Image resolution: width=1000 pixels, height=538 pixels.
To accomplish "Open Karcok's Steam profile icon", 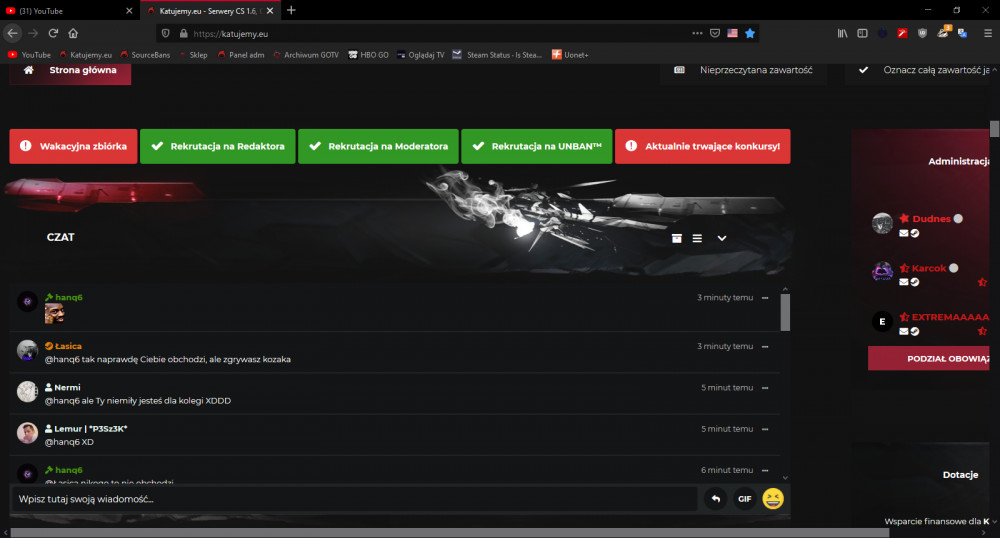I will point(915,282).
